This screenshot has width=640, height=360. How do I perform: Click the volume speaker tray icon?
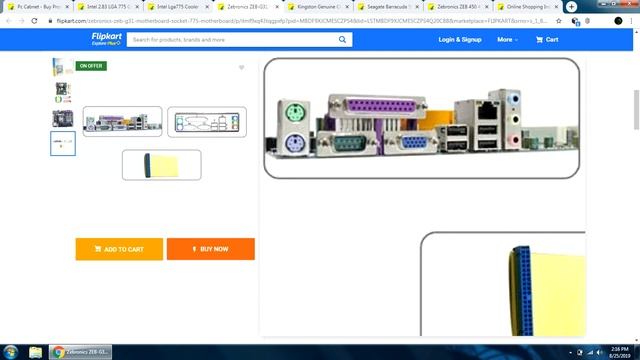tap(600, 353)
